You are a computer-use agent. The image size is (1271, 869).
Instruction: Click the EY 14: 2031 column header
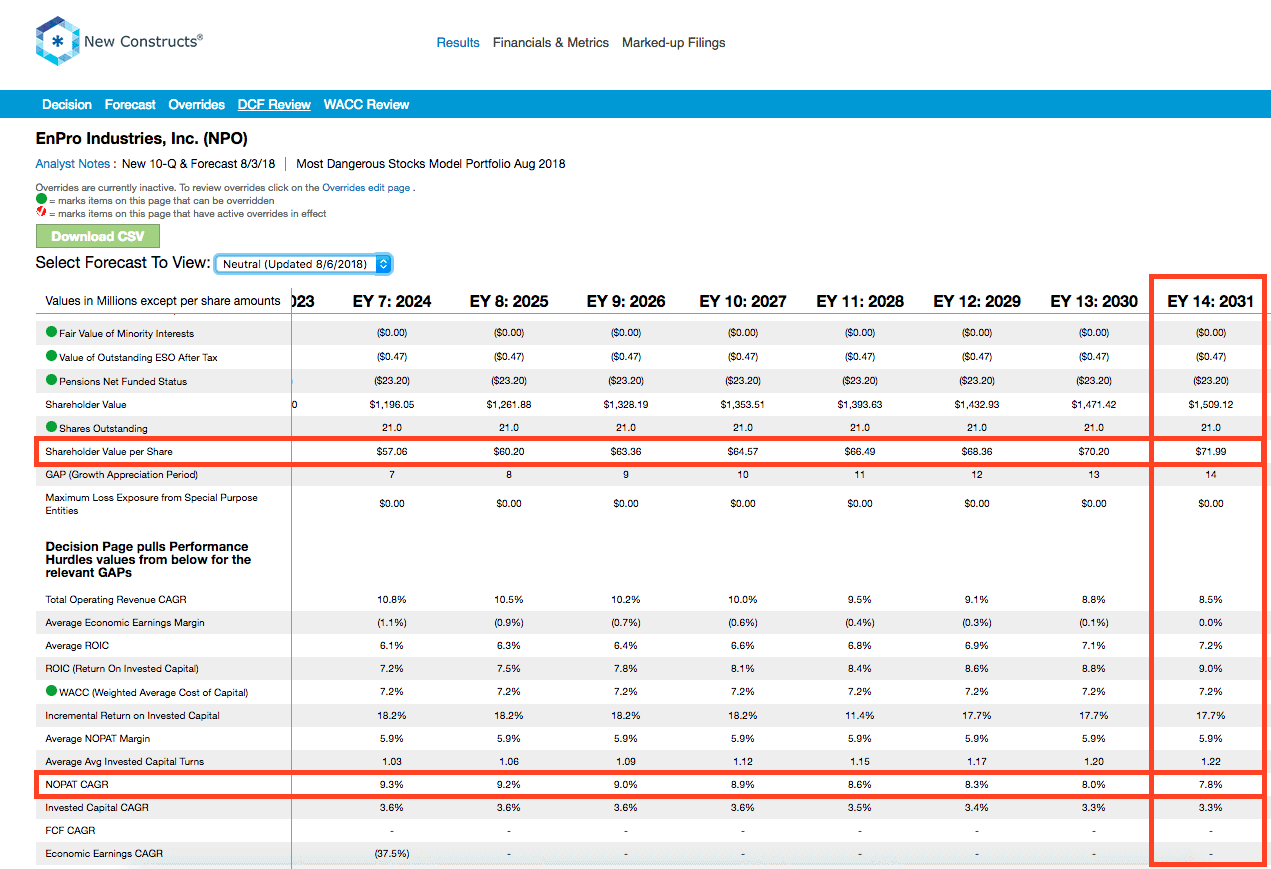(x=1211, y=301)
